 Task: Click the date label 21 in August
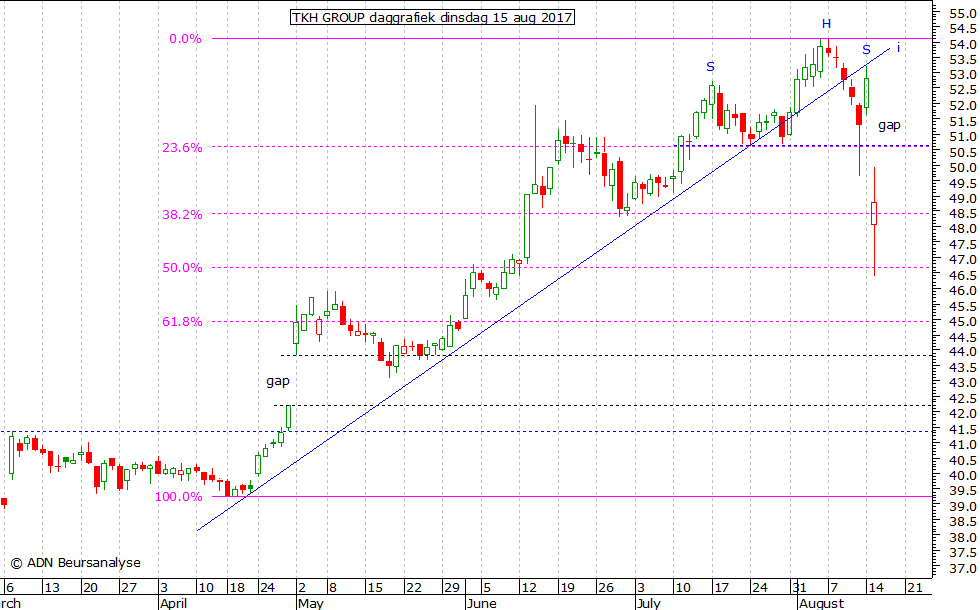tap(914, 588)
